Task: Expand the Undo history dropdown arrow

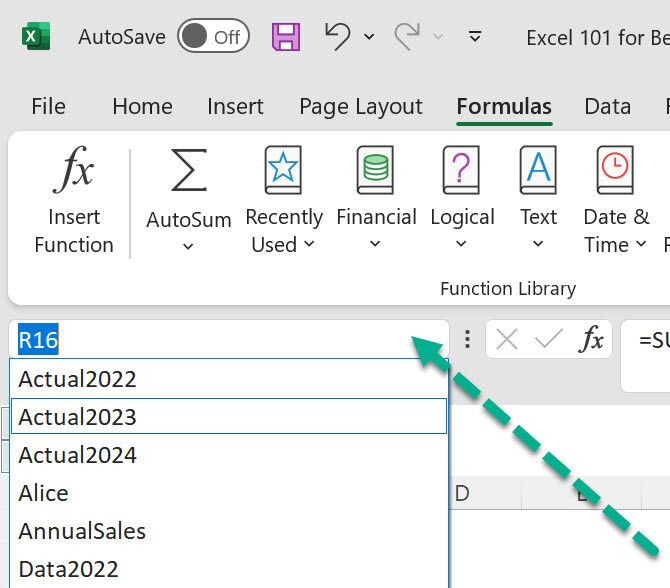Action: [x=369, y=37]
